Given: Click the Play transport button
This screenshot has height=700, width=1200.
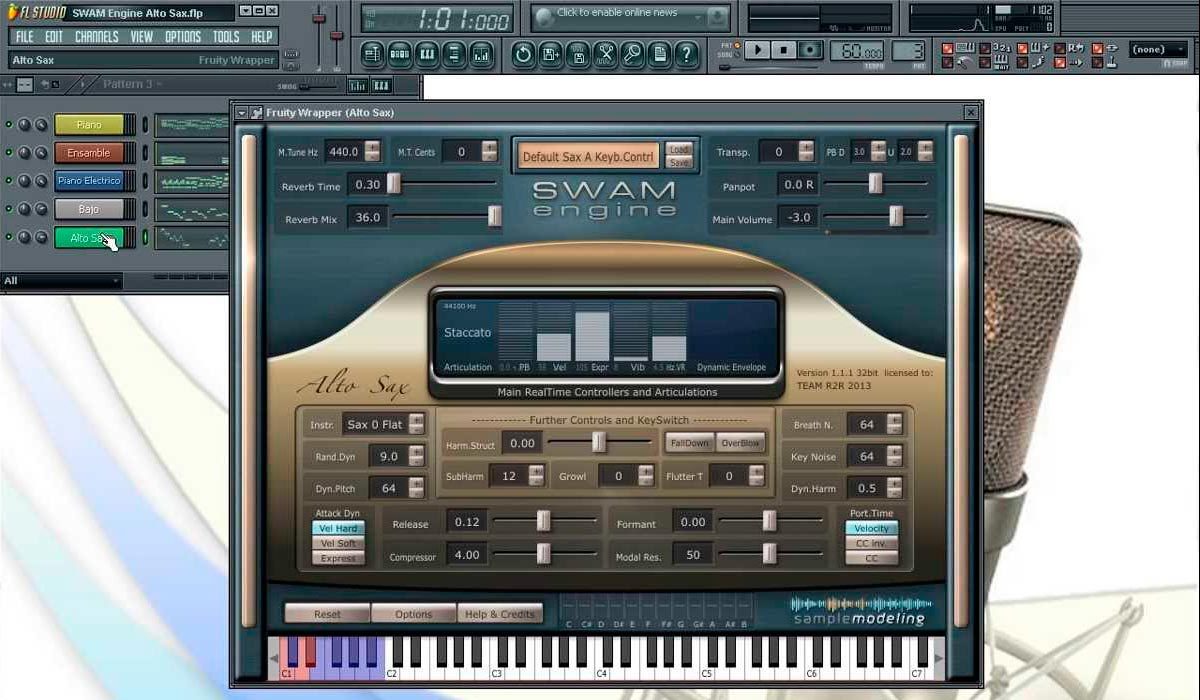Looking at the screenshot, I should [757, 50].
